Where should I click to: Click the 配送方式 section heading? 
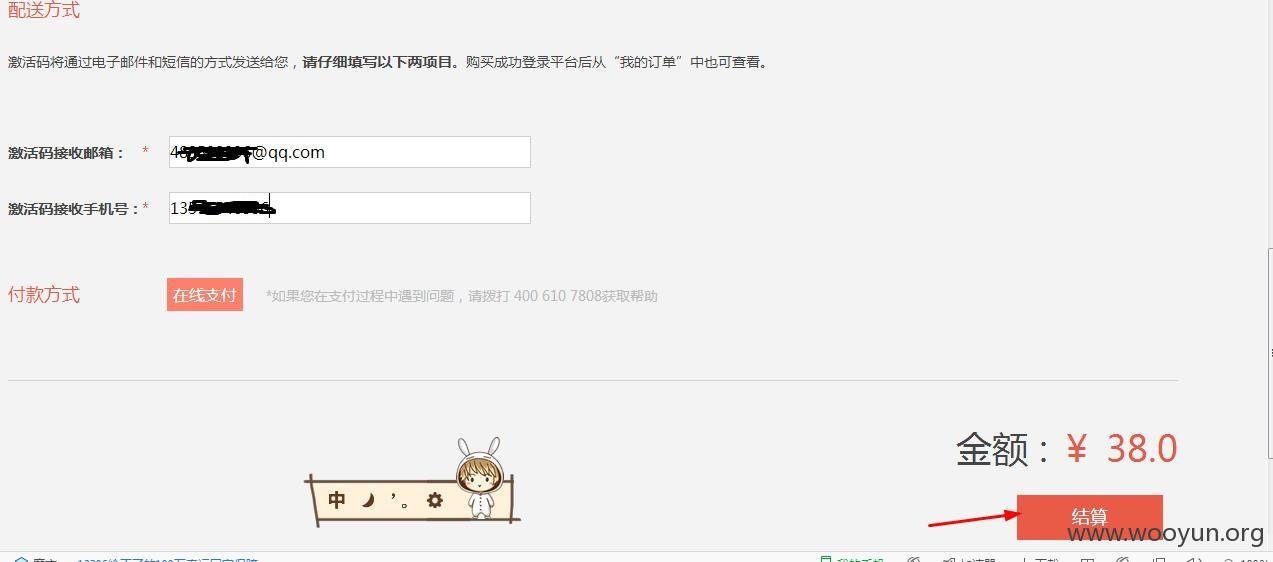pyautogui.click(x=44, y=10)
